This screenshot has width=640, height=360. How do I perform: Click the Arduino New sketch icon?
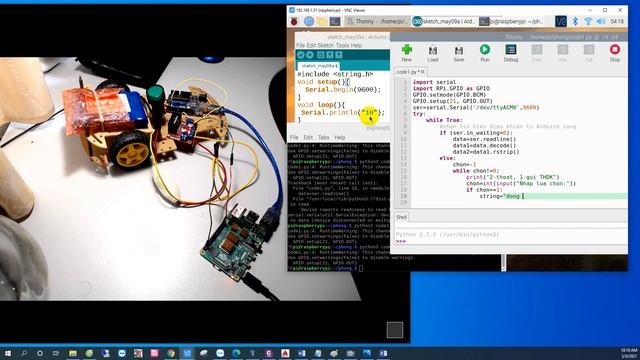pyautogui.click(x=320, y=55)
